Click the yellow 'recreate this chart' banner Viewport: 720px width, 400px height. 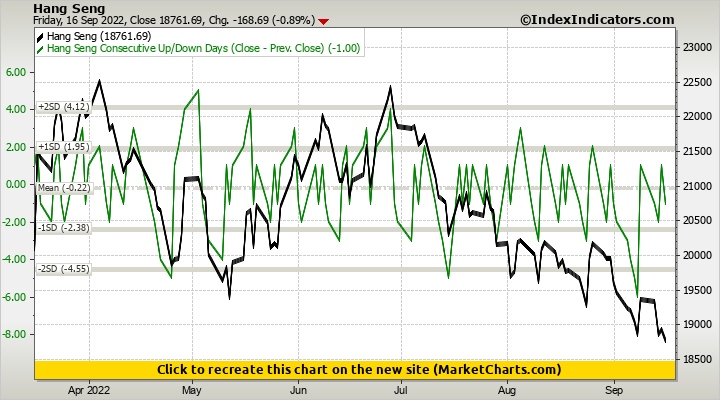359,370
